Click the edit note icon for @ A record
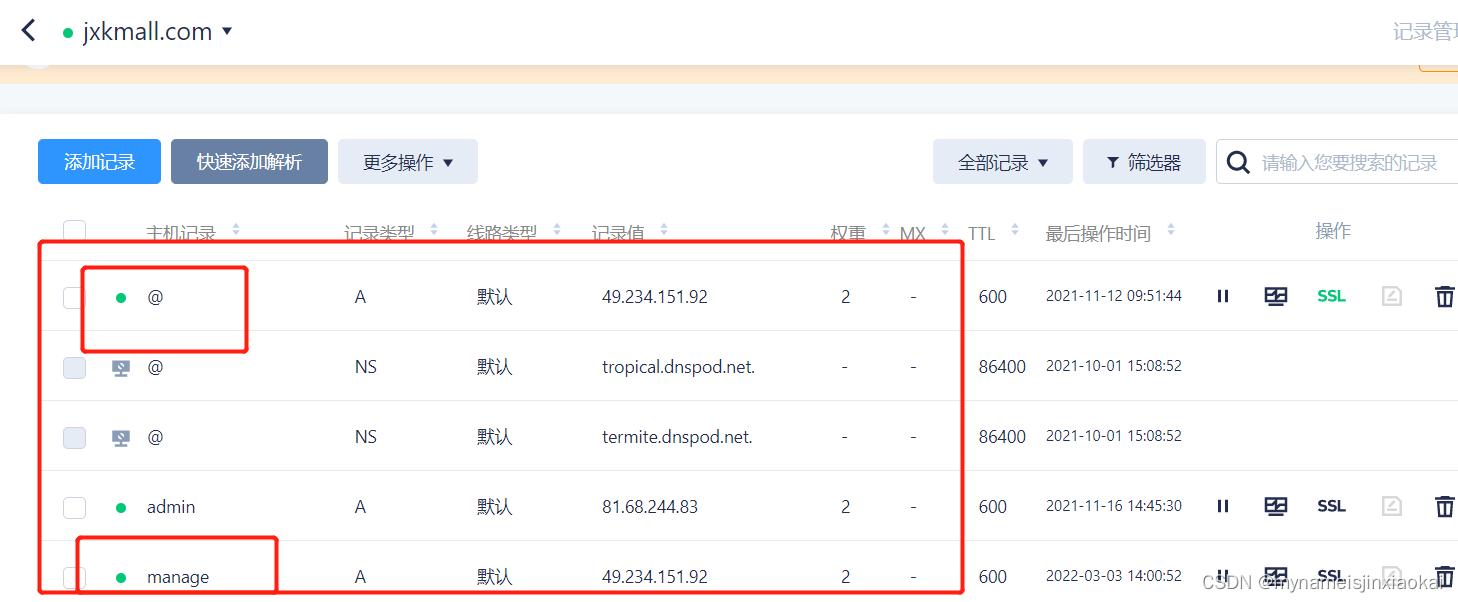The height and width of the screenshot is (602, 1458). click(x=1391, y=296)
